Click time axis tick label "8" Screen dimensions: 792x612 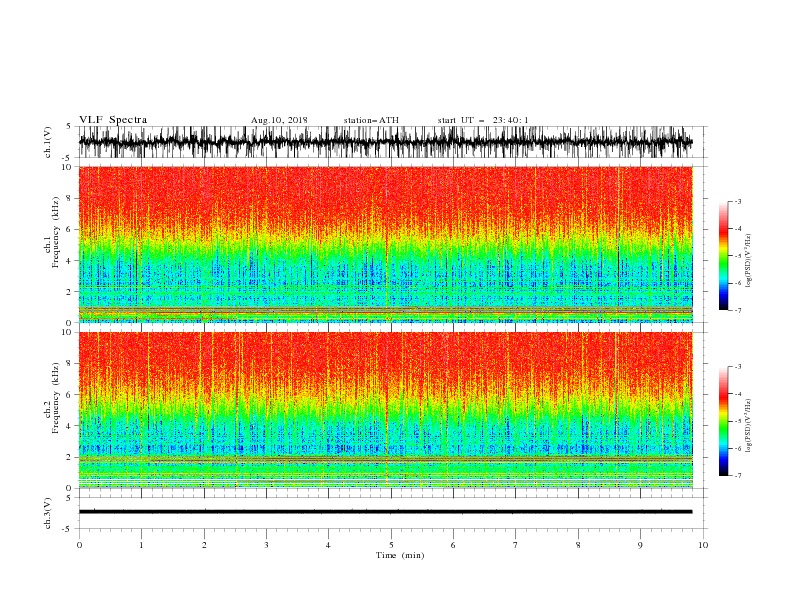point(578,545)
